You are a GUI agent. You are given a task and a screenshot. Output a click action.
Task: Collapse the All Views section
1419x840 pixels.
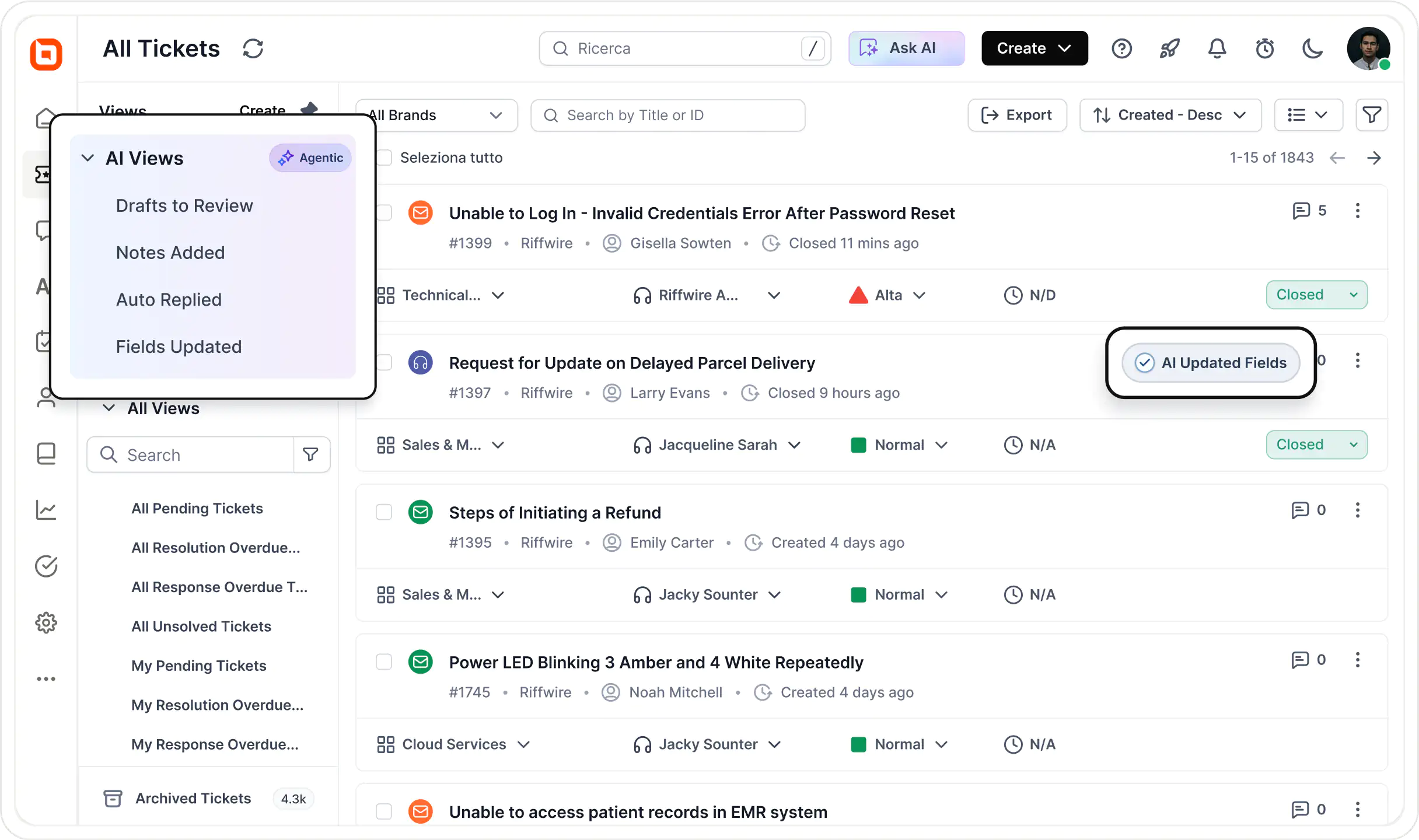click(109, 408)
